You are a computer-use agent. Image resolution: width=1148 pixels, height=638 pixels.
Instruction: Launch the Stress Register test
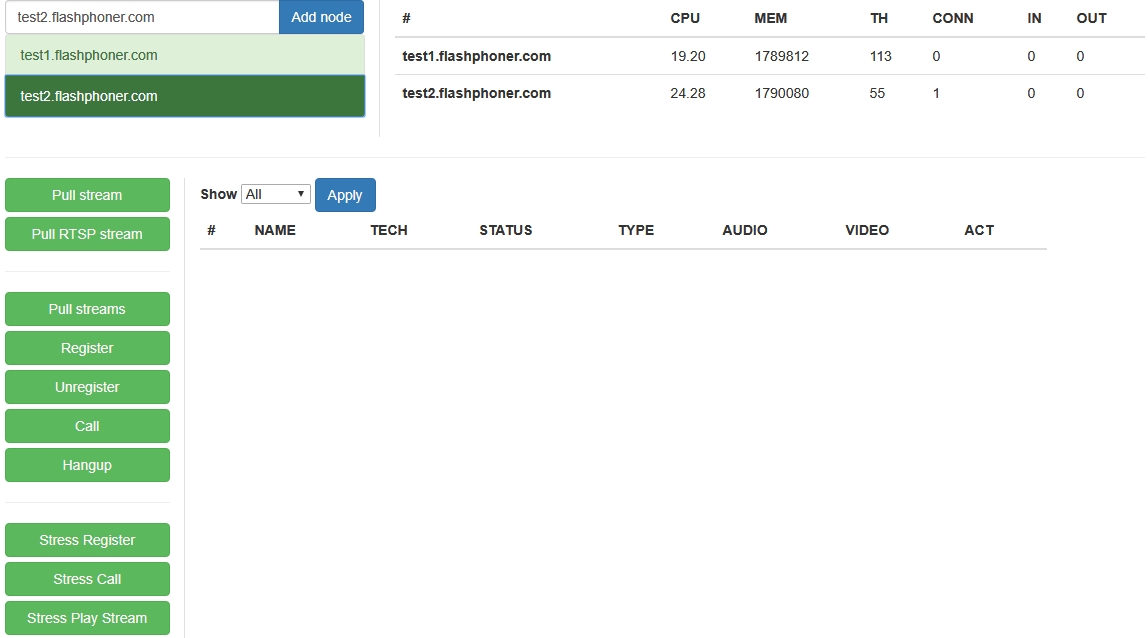click(x=87, y=540)
